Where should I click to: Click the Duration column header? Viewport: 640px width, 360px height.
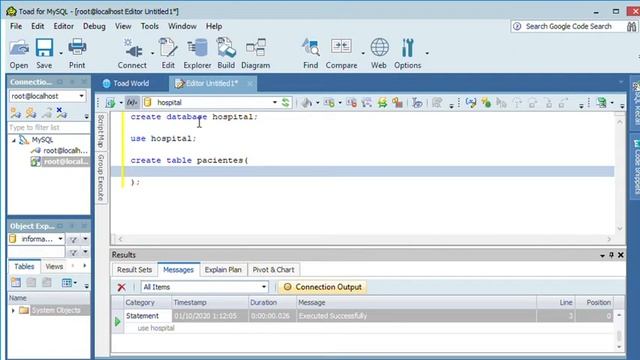pos(272,302)
